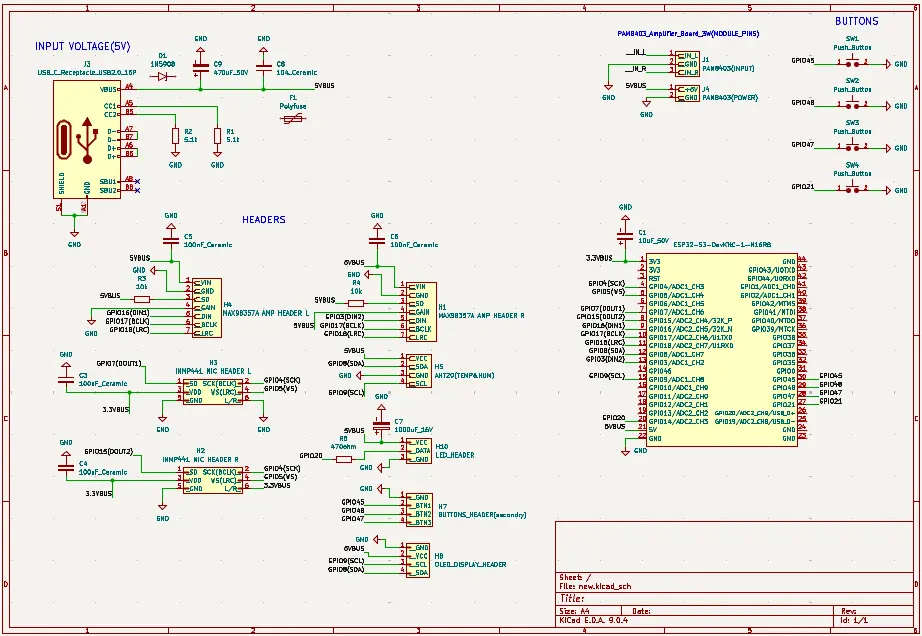Click GPIO15(DOUT2) label near H2 header
Image resolution: width=922 pixels, height=636 pixels.
(109, 451)
